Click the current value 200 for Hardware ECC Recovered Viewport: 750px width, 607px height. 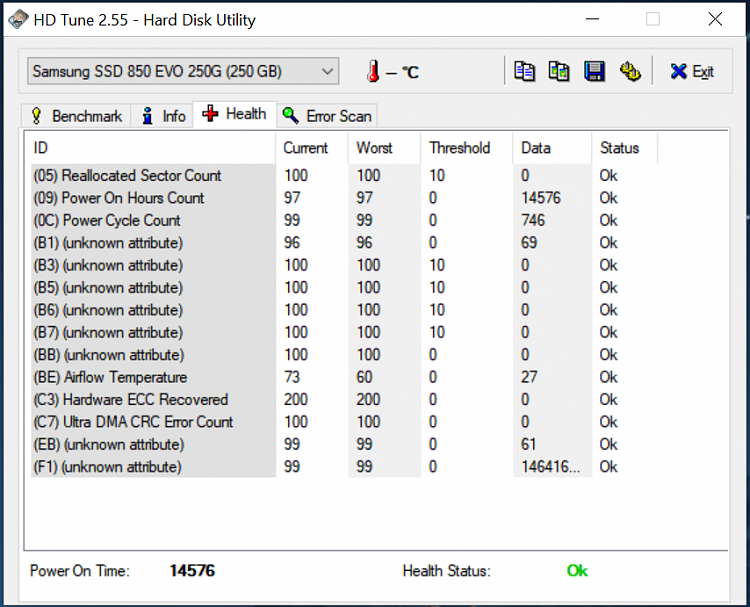[296, 400]
